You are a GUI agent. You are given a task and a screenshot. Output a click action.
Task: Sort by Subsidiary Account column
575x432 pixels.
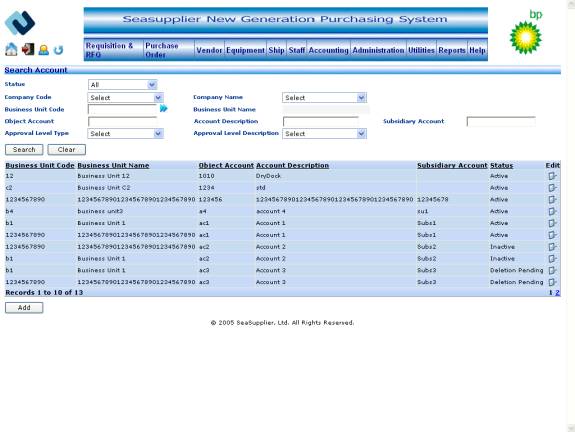(x=452, y=165)
